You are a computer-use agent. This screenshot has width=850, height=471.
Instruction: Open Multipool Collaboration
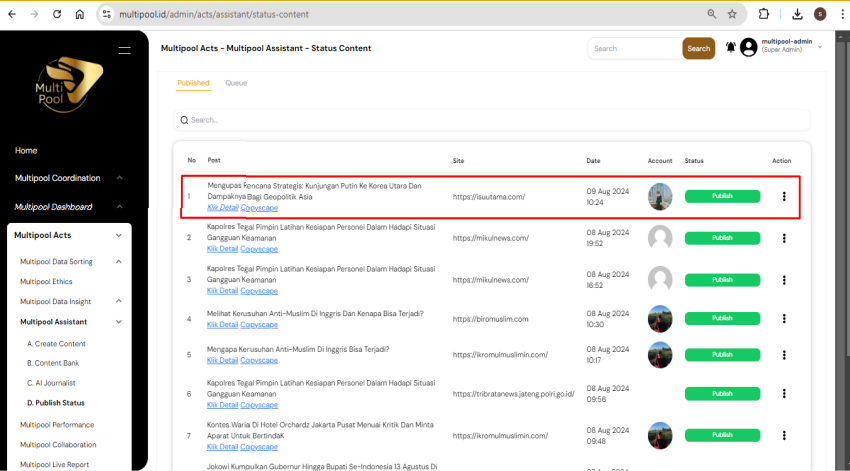click(x=58, y=444)
